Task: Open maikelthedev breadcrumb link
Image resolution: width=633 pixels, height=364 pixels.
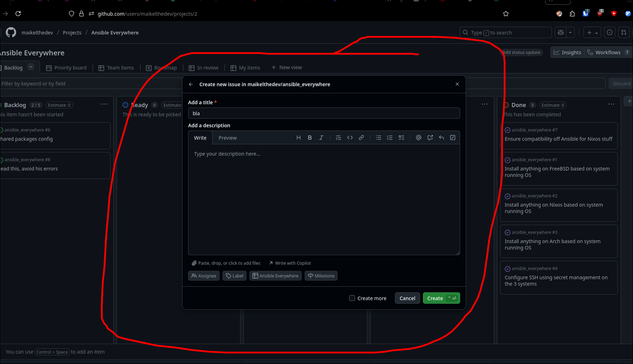Action: pyautogui.click(x=37, y=33)
